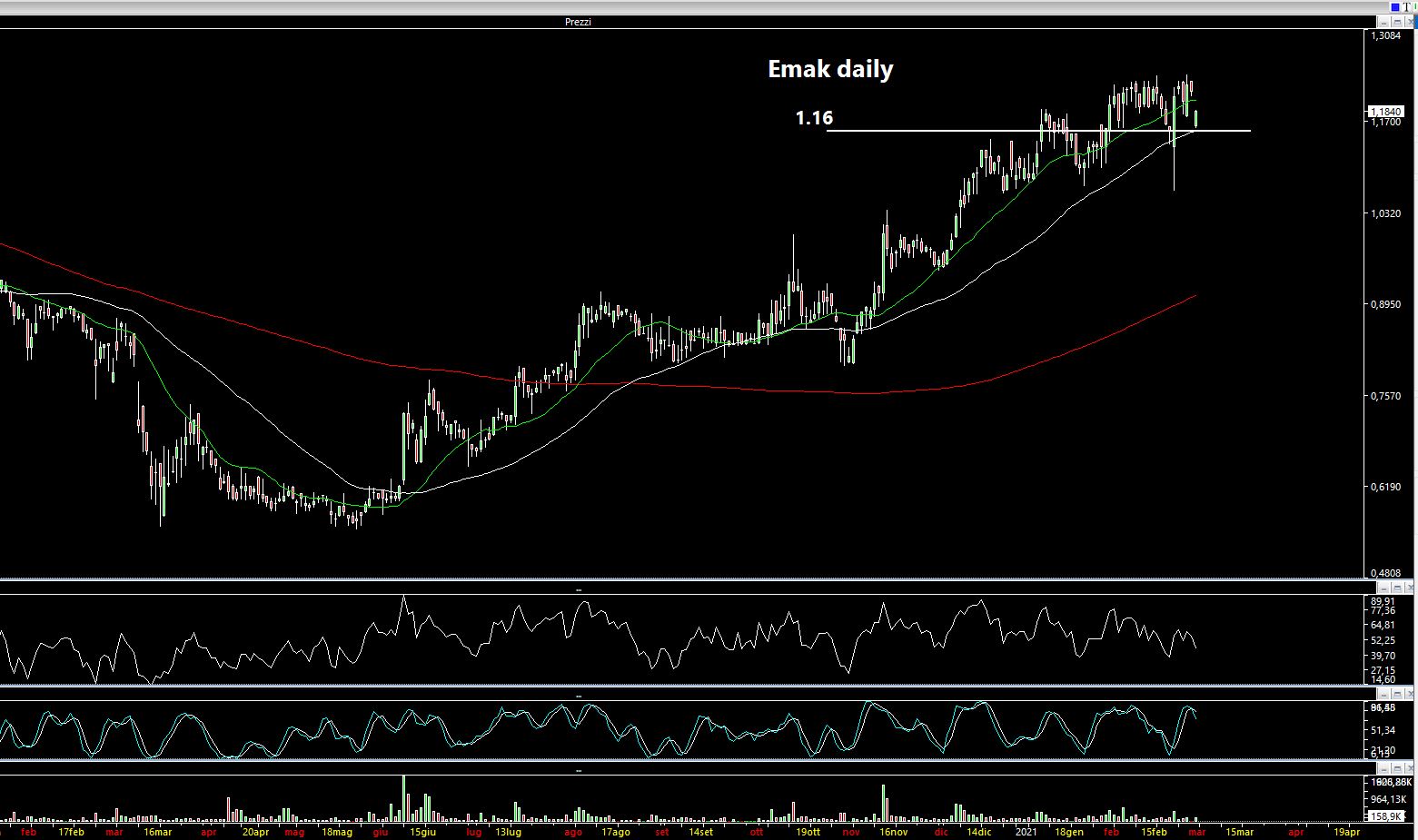Close the Prezzi chart pane
Screen dimensions: 1418x840
(x=1409, y=22)
